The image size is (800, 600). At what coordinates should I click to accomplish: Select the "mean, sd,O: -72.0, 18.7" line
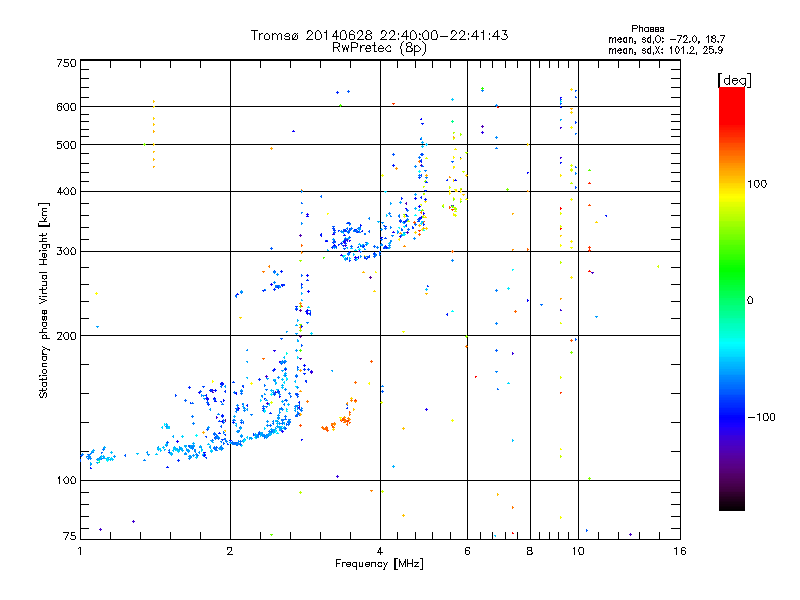click(666, 39)
